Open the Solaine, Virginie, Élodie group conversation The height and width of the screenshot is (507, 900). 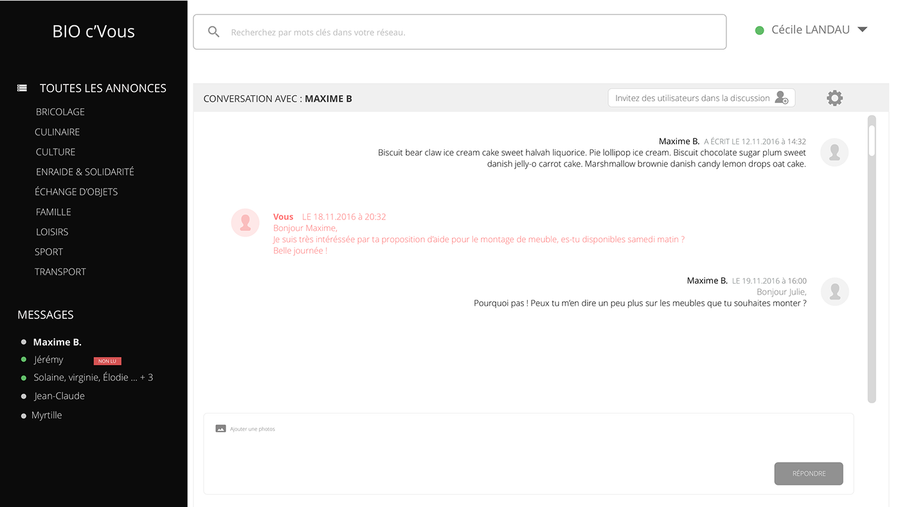coord(92,377)
